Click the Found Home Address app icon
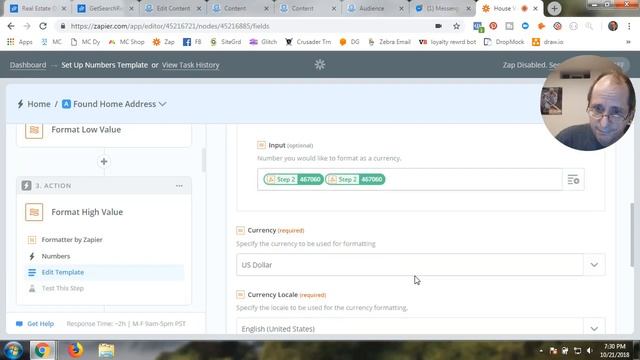 66,104
